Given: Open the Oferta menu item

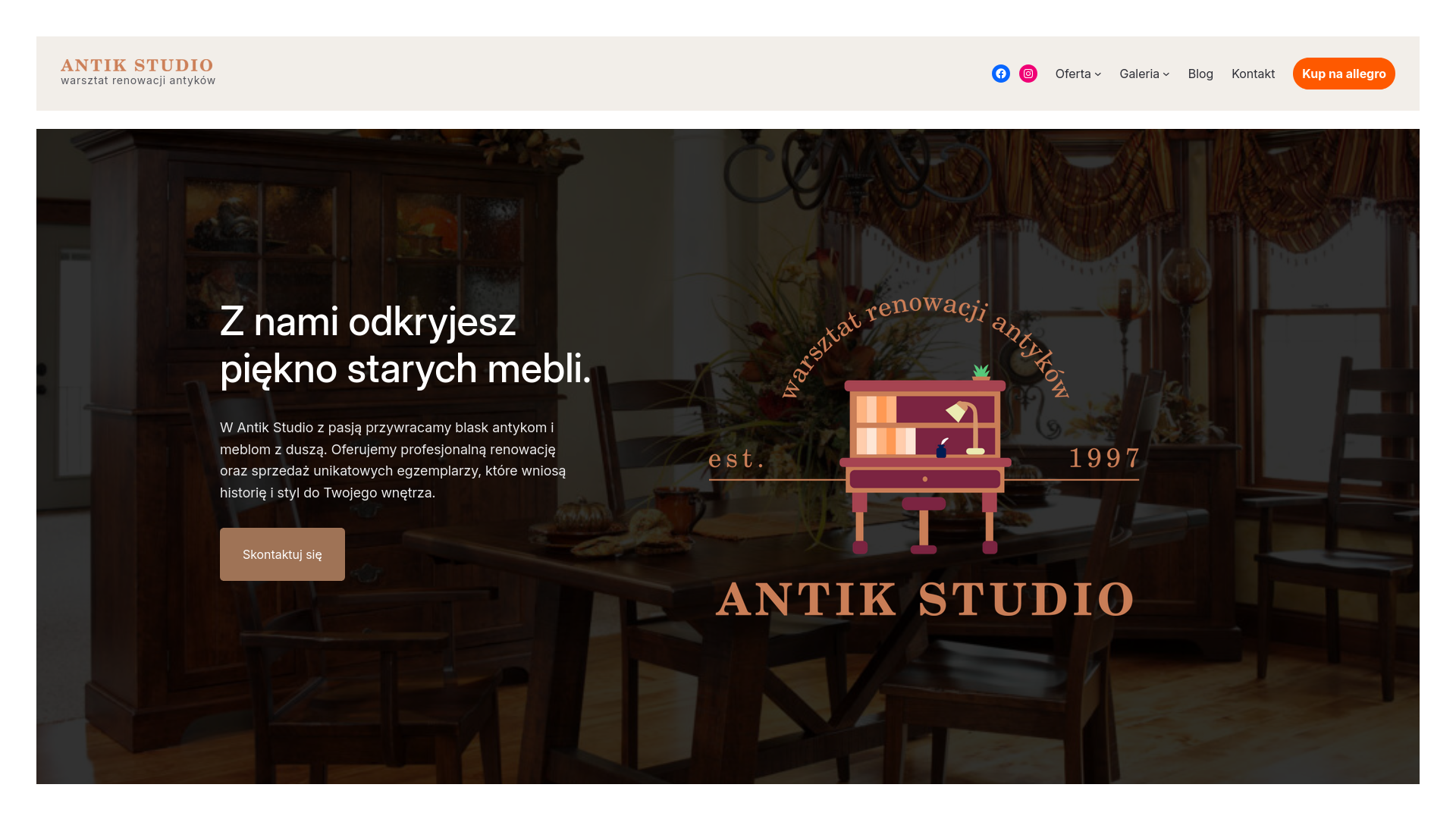Looking at the screenshot, I should tap(1074, 74).
